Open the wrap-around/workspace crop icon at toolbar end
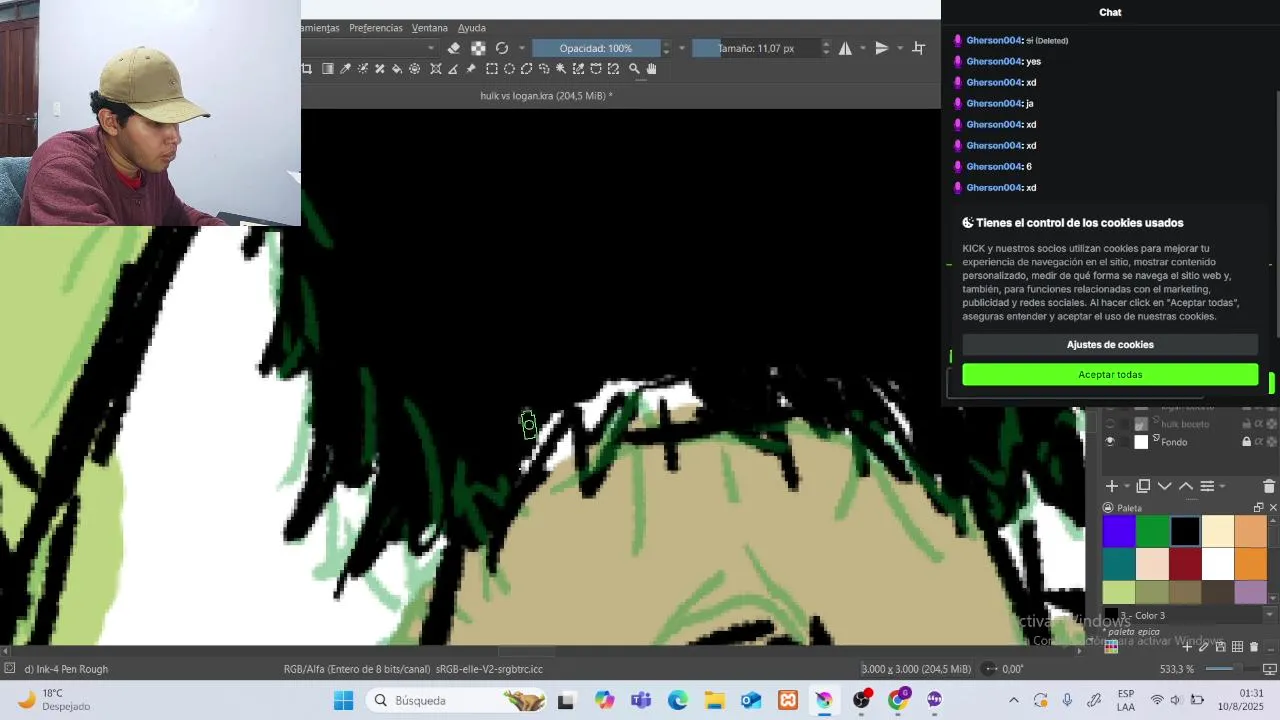1280x720 pixels. (x=919, y=48)
